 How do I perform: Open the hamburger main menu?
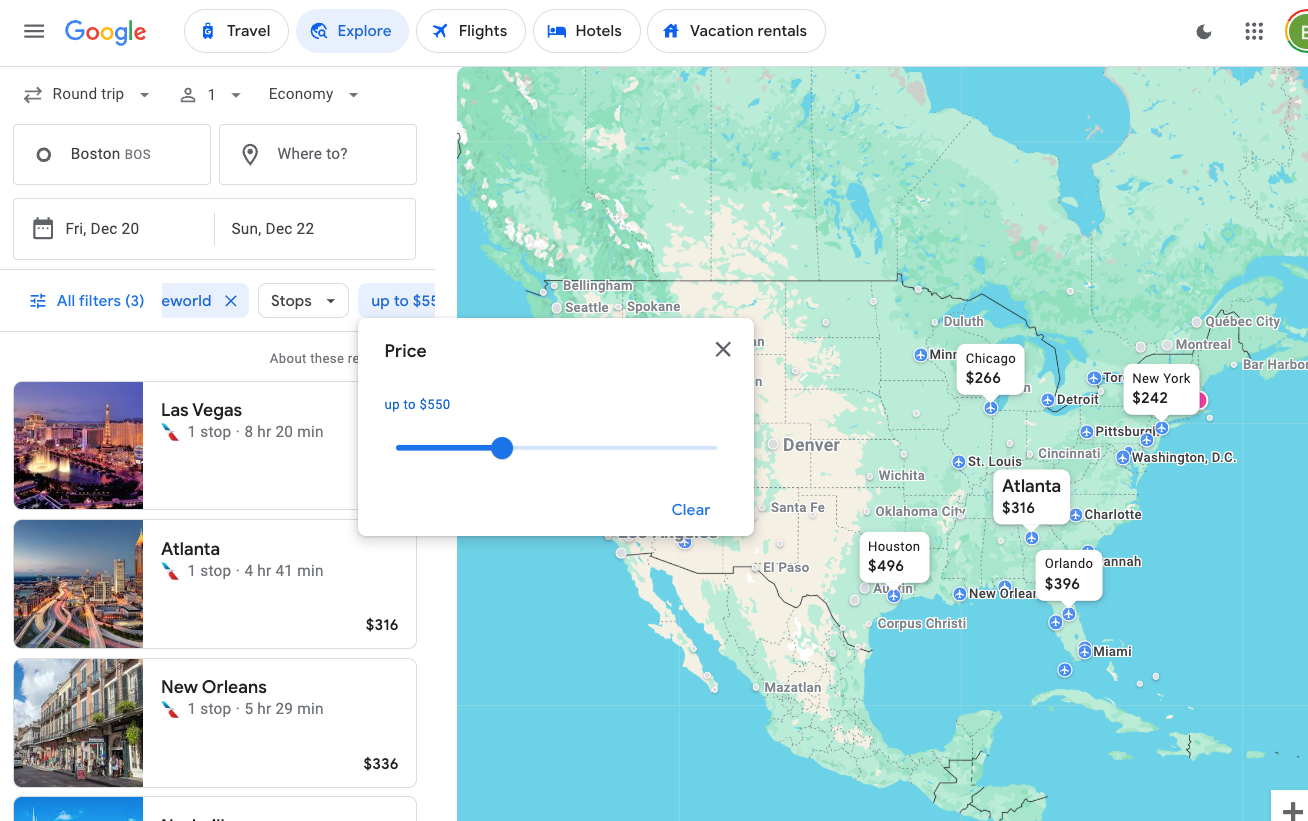34,31
